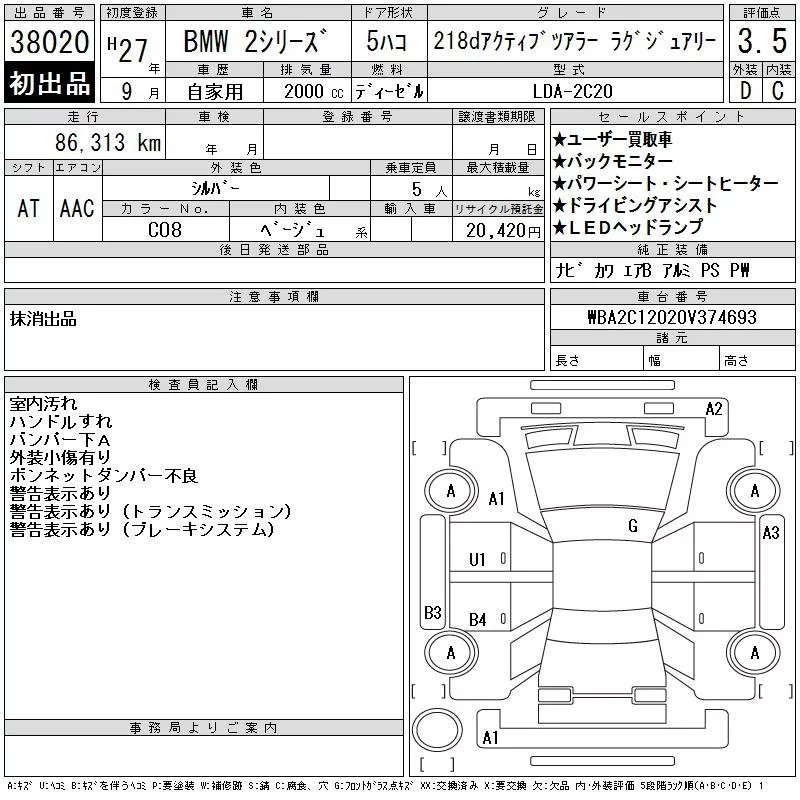Click the warning note mentioning トランスミッション
The image size is (800, 800).
[x=151, y=512]
